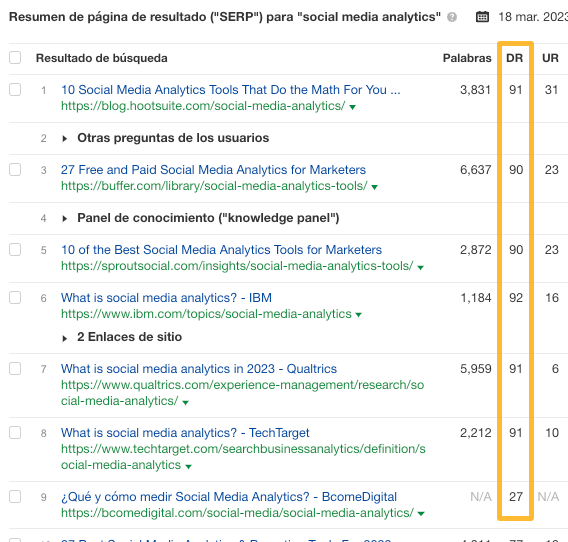Click the 'Resultado de búsqueda' column header
Image resolution: width=568 pixels, height=542 pixels.
point(101,58)
